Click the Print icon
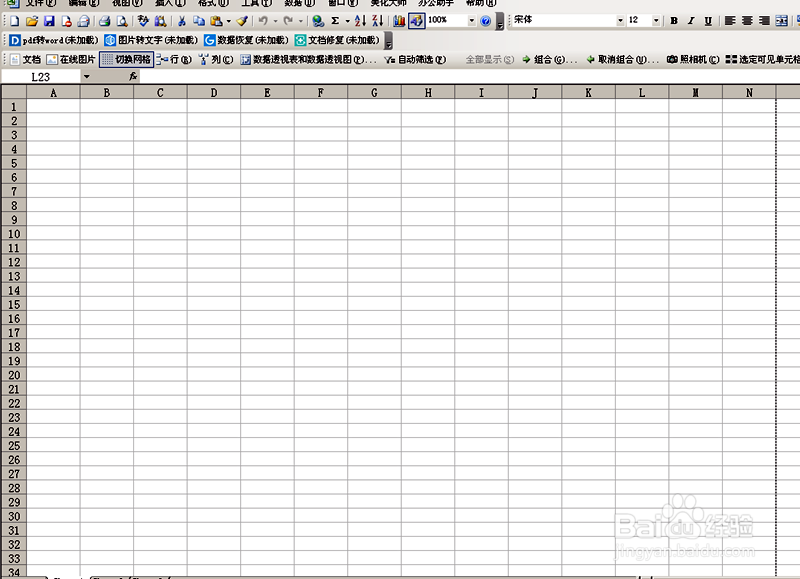 pyautogui.click(x=105, y=21)
